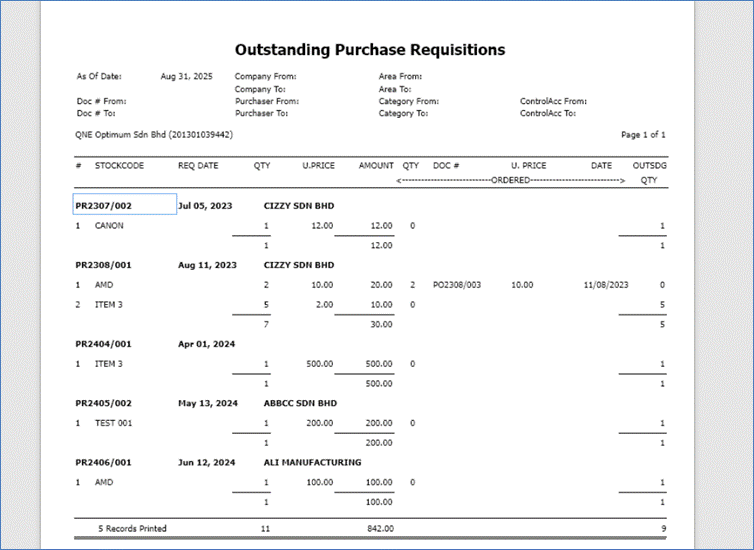Select the CANON stock code
This screenshot has width=754, height=550.
[110, 226]
